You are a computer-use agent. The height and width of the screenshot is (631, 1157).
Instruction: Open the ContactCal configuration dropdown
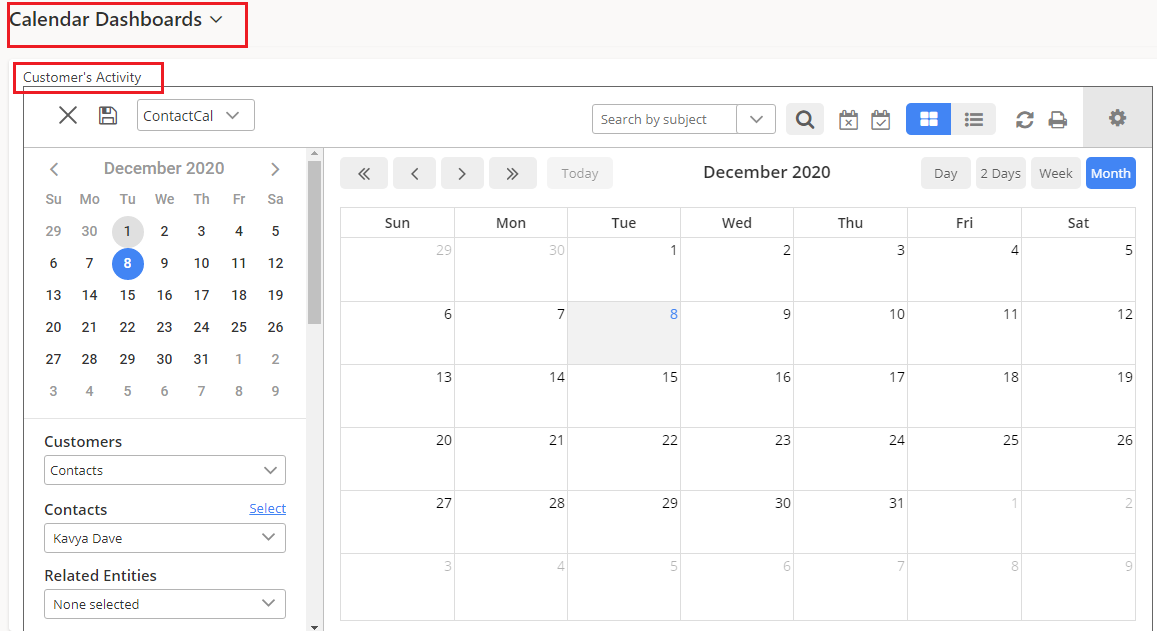click(x=196, y=115)
